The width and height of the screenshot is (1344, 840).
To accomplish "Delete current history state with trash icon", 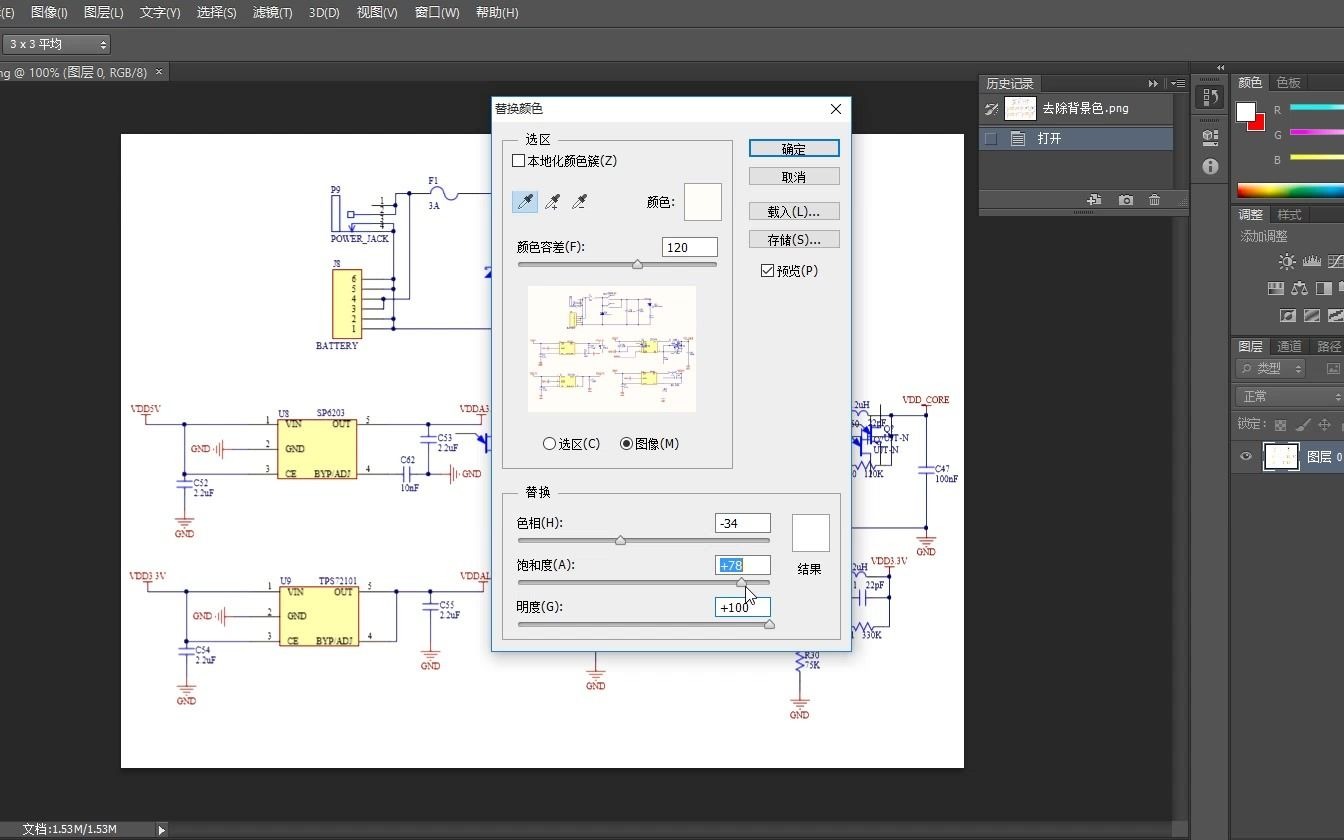I will coord(1155,200).
